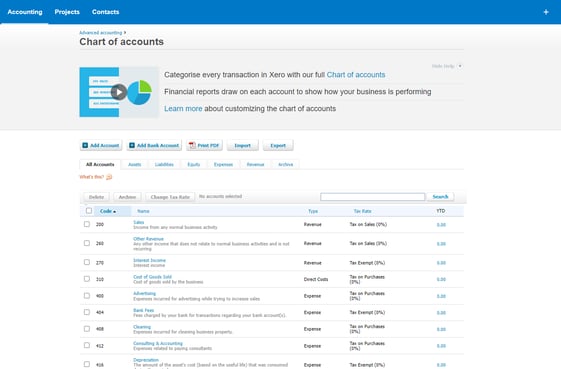Check the box for account 412 Consulting & Accounting
The width and height of the screenshot is (561, 369).
[x=87, y=345]
